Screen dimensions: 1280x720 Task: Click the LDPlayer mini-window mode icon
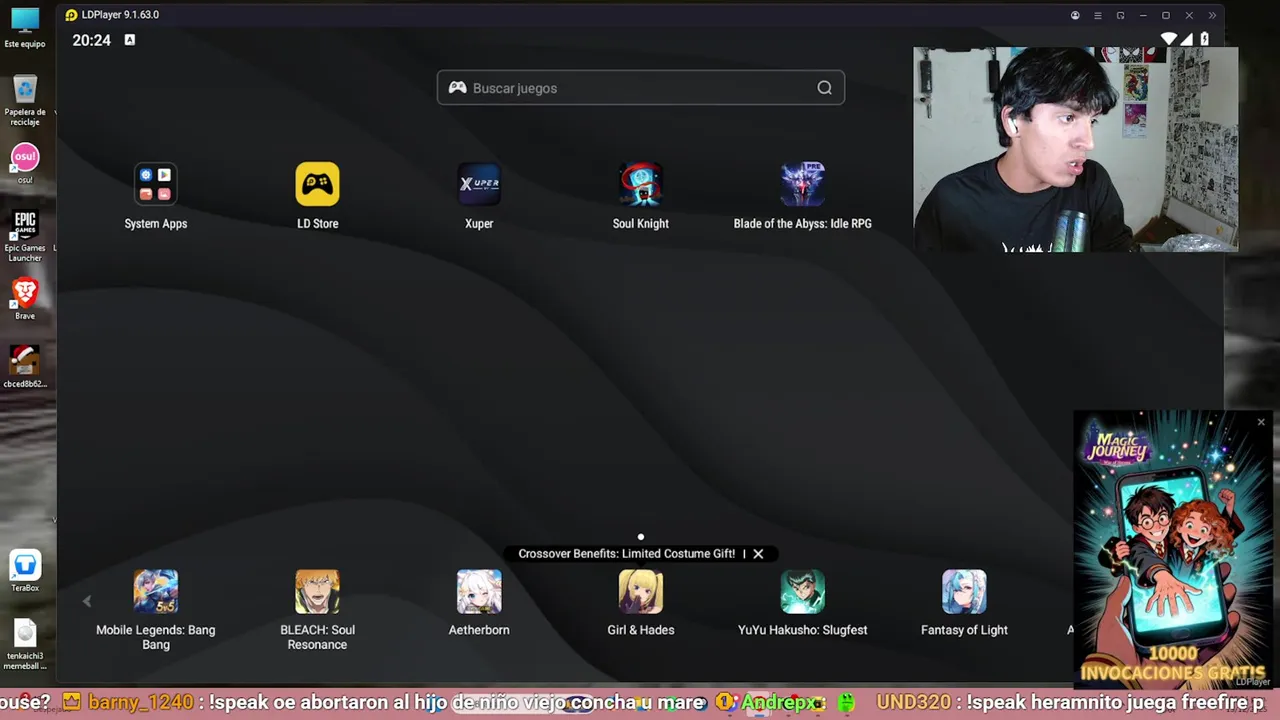(1120, 15)
